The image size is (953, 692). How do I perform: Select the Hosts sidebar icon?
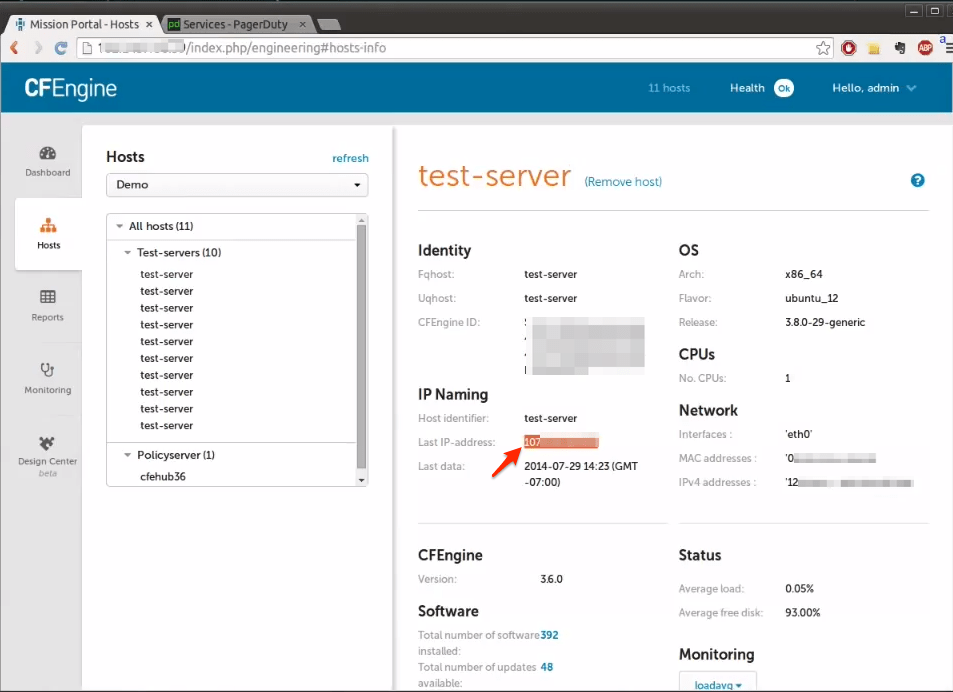48,227
